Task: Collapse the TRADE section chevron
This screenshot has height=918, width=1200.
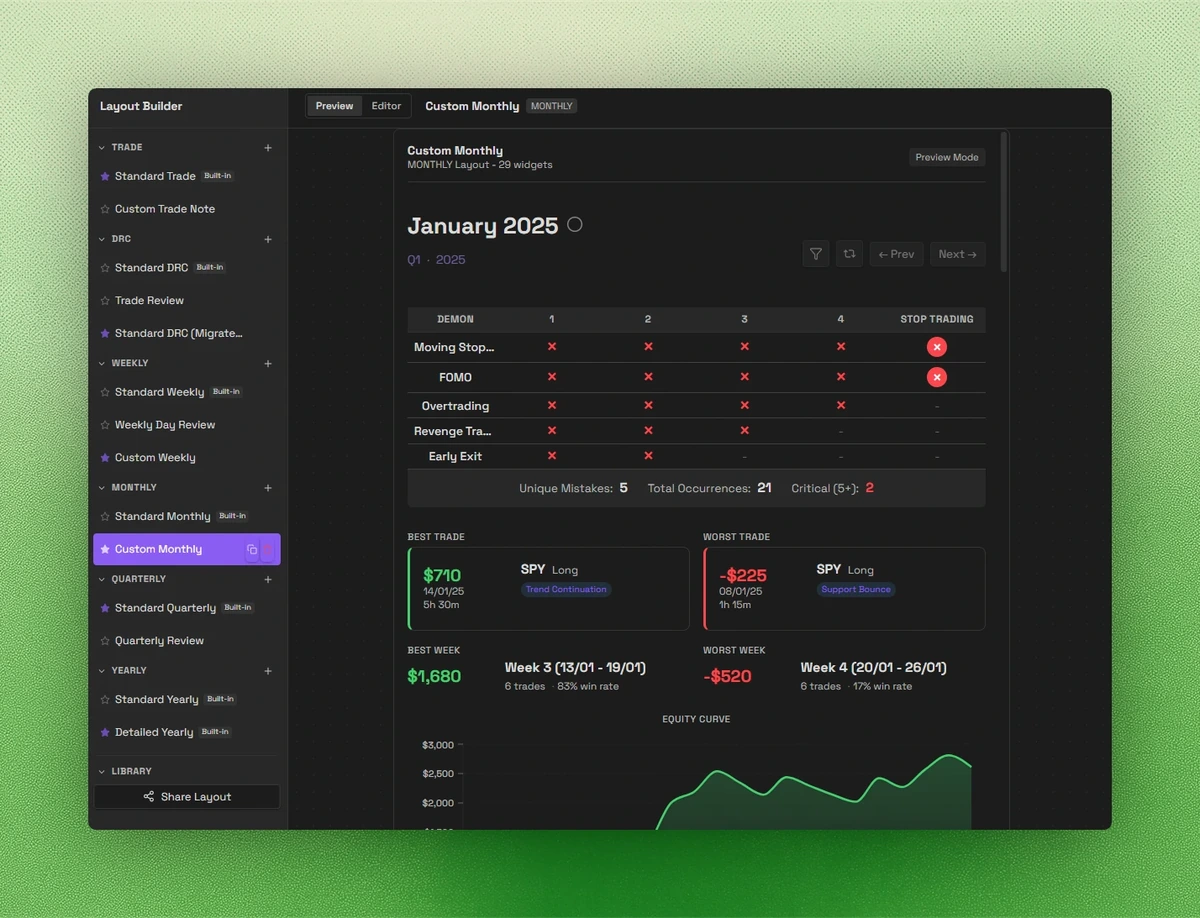Action: 101,148
